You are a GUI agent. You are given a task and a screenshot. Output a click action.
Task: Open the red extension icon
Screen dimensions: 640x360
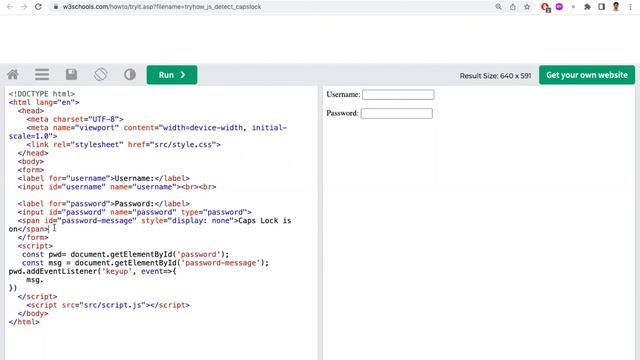[x=545, y=7]
